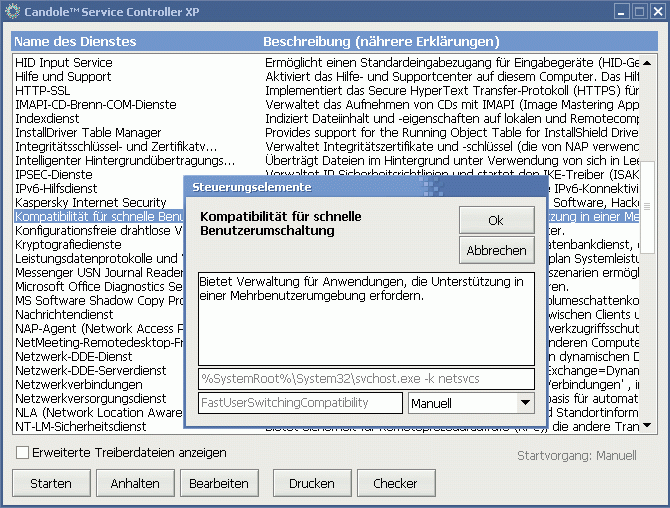The height and width of the screenshot is (508, 670).
Task: Click the Ok button in dialog
Action: (496, 220)
